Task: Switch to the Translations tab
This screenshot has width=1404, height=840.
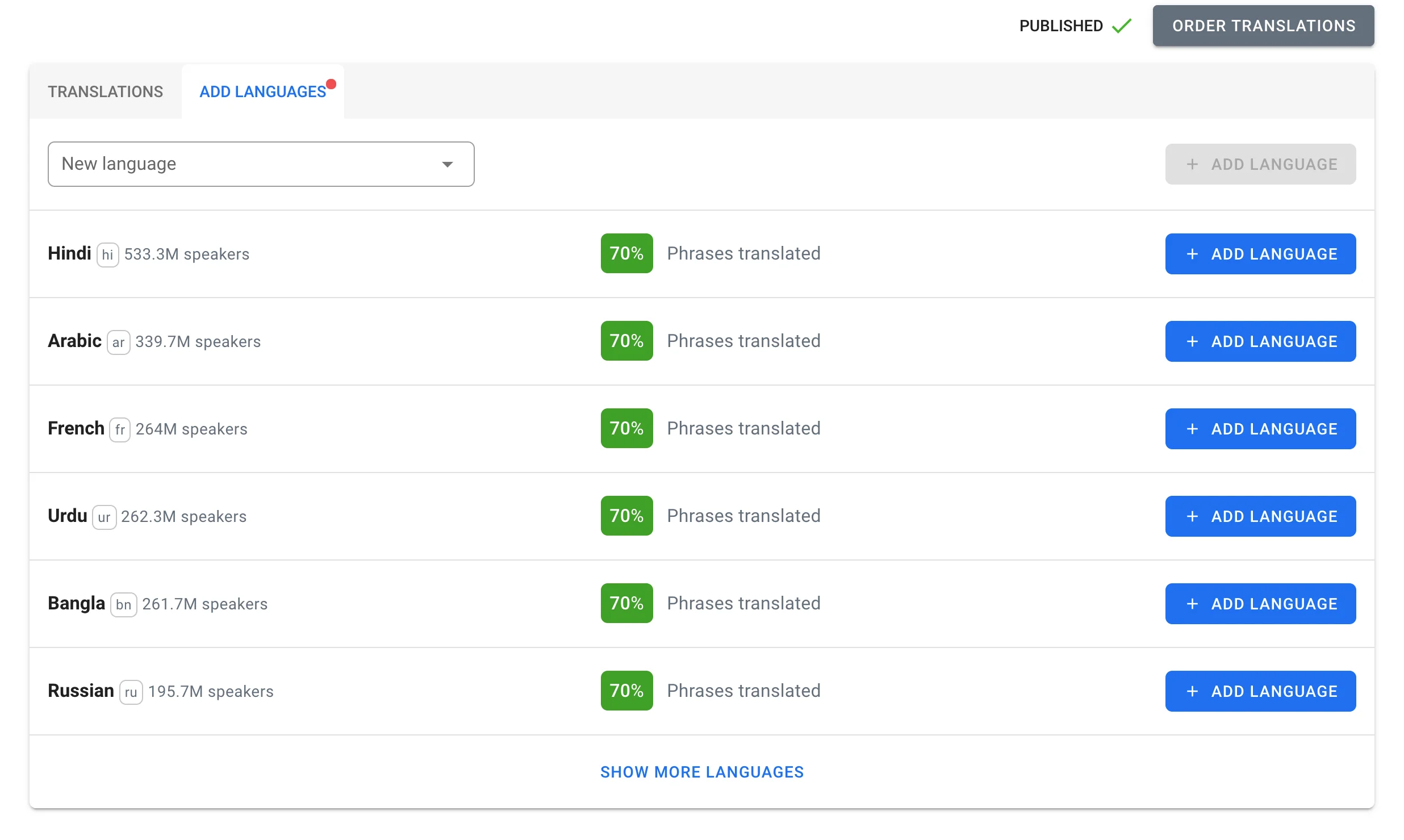Action: point(106,91)
